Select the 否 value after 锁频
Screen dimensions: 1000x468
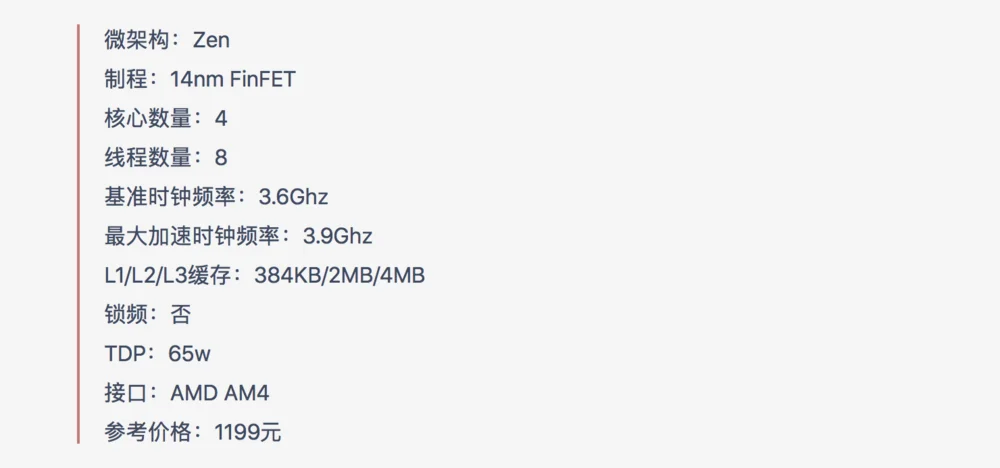(x=180, y=315)
